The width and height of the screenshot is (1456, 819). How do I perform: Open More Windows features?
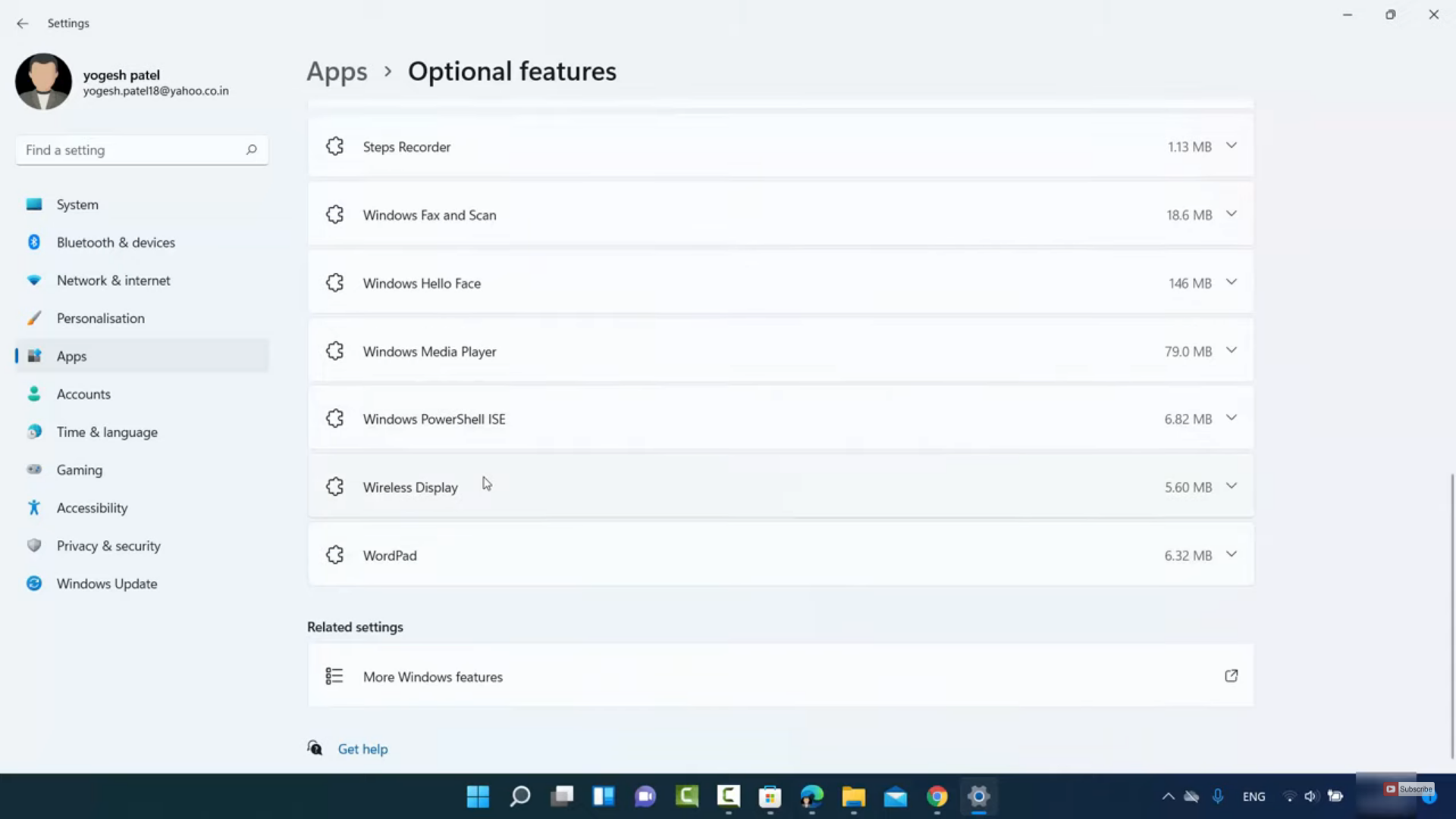click(x=780, y=676)
